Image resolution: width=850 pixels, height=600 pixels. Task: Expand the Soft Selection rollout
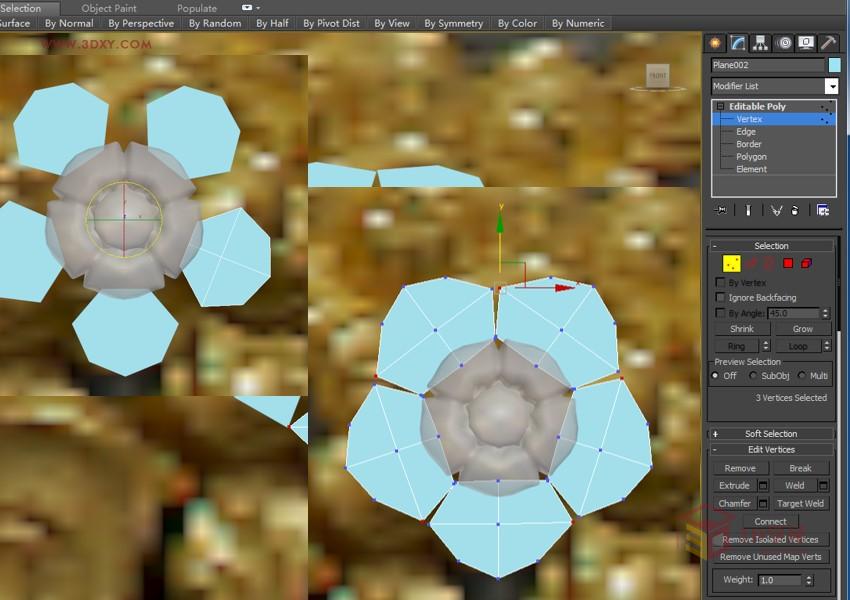(x=715, y=433)
